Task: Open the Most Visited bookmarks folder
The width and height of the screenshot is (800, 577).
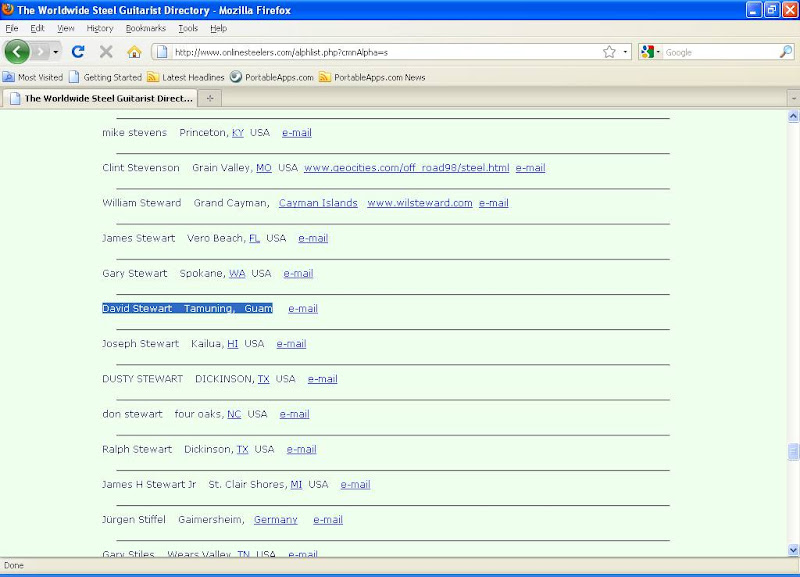Action: click(x=33, y=77)
